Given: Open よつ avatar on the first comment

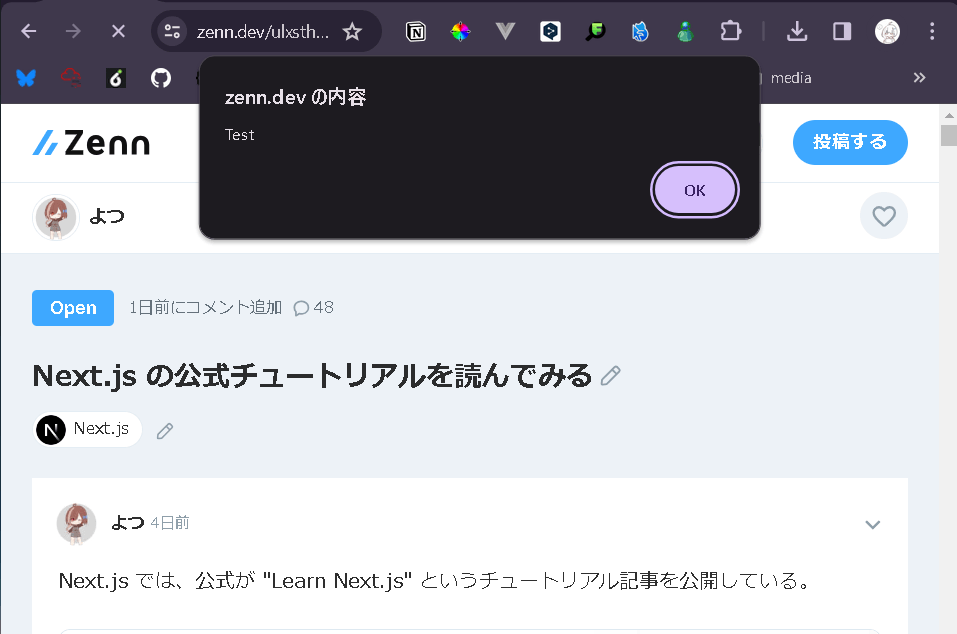Looking at the screenshot, I should [x=76, y=523].
